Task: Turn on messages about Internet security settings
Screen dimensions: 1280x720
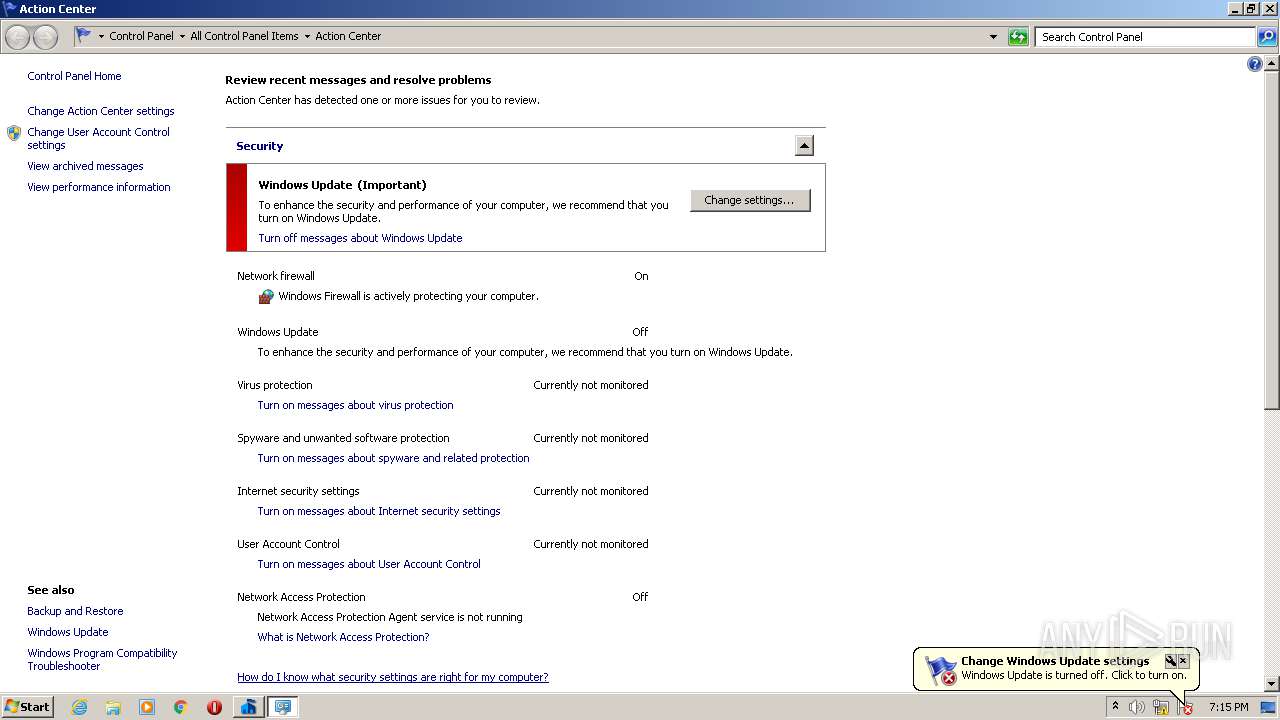Action: click(x=379, y=511)
